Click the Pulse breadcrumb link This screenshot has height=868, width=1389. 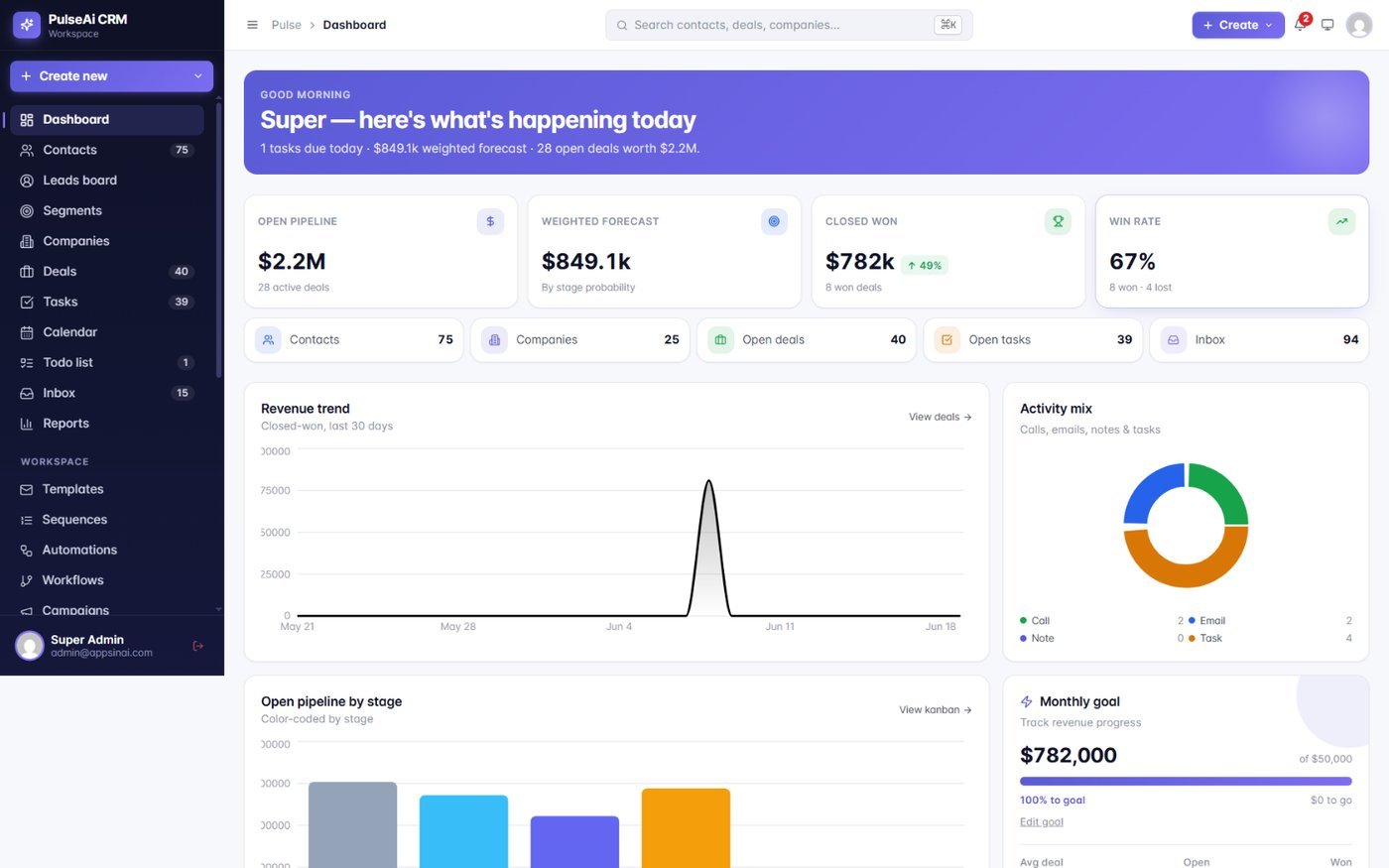click(286, 25)
